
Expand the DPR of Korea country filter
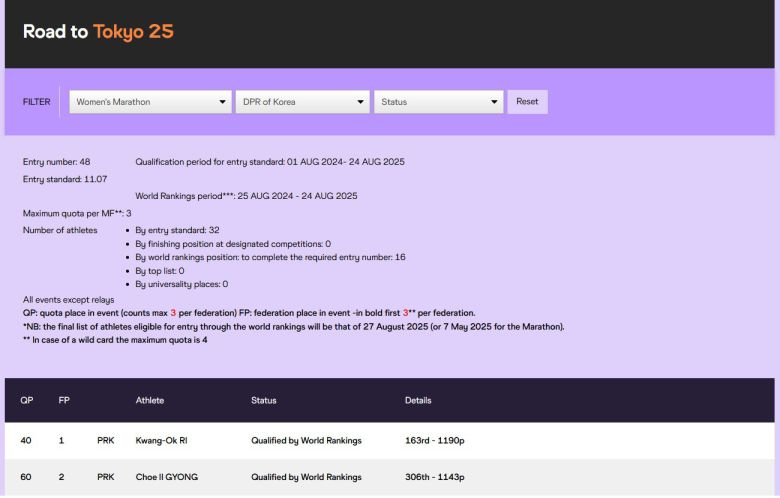(303, 102)
